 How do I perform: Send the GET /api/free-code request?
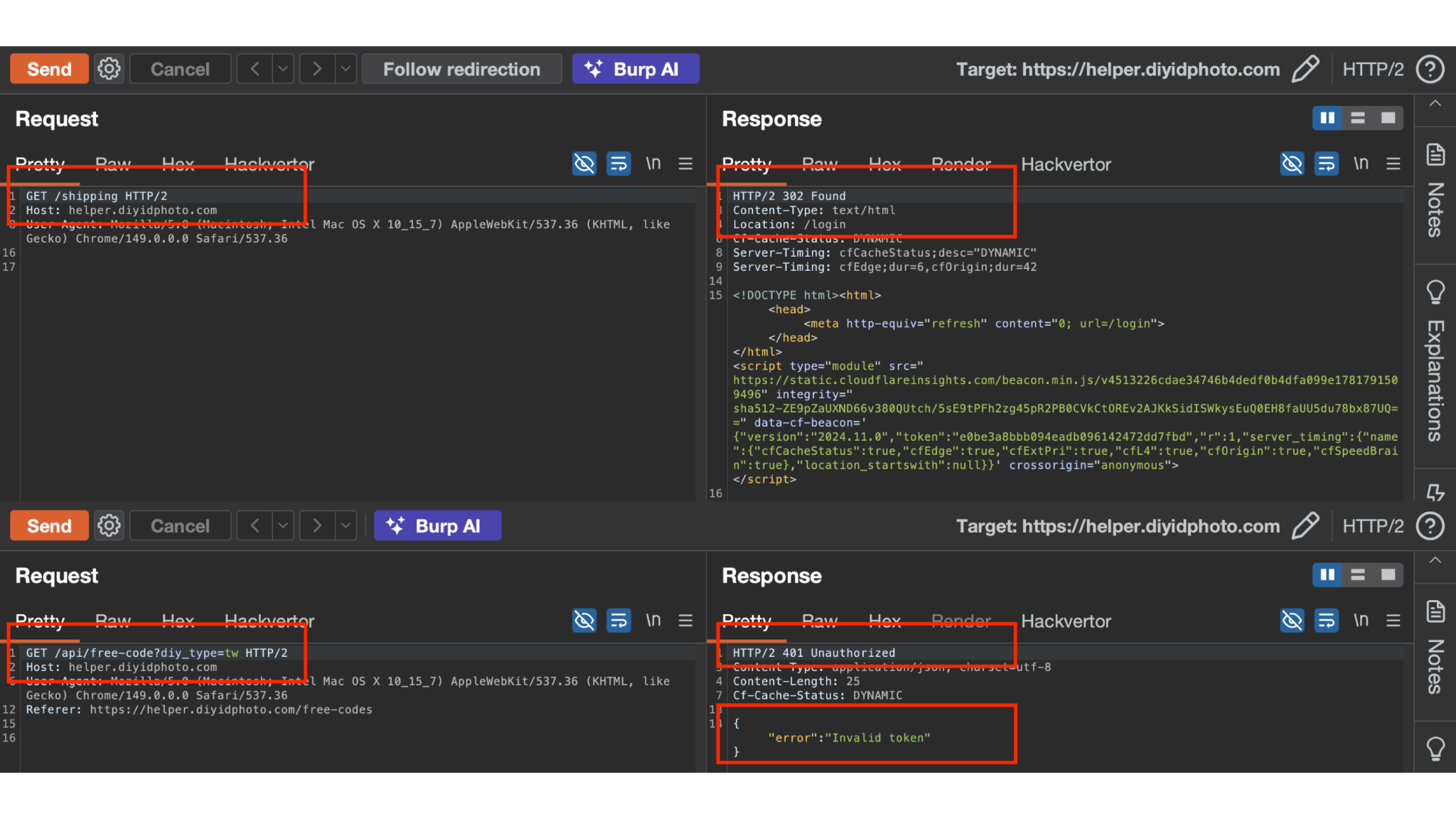pos(49,526)
